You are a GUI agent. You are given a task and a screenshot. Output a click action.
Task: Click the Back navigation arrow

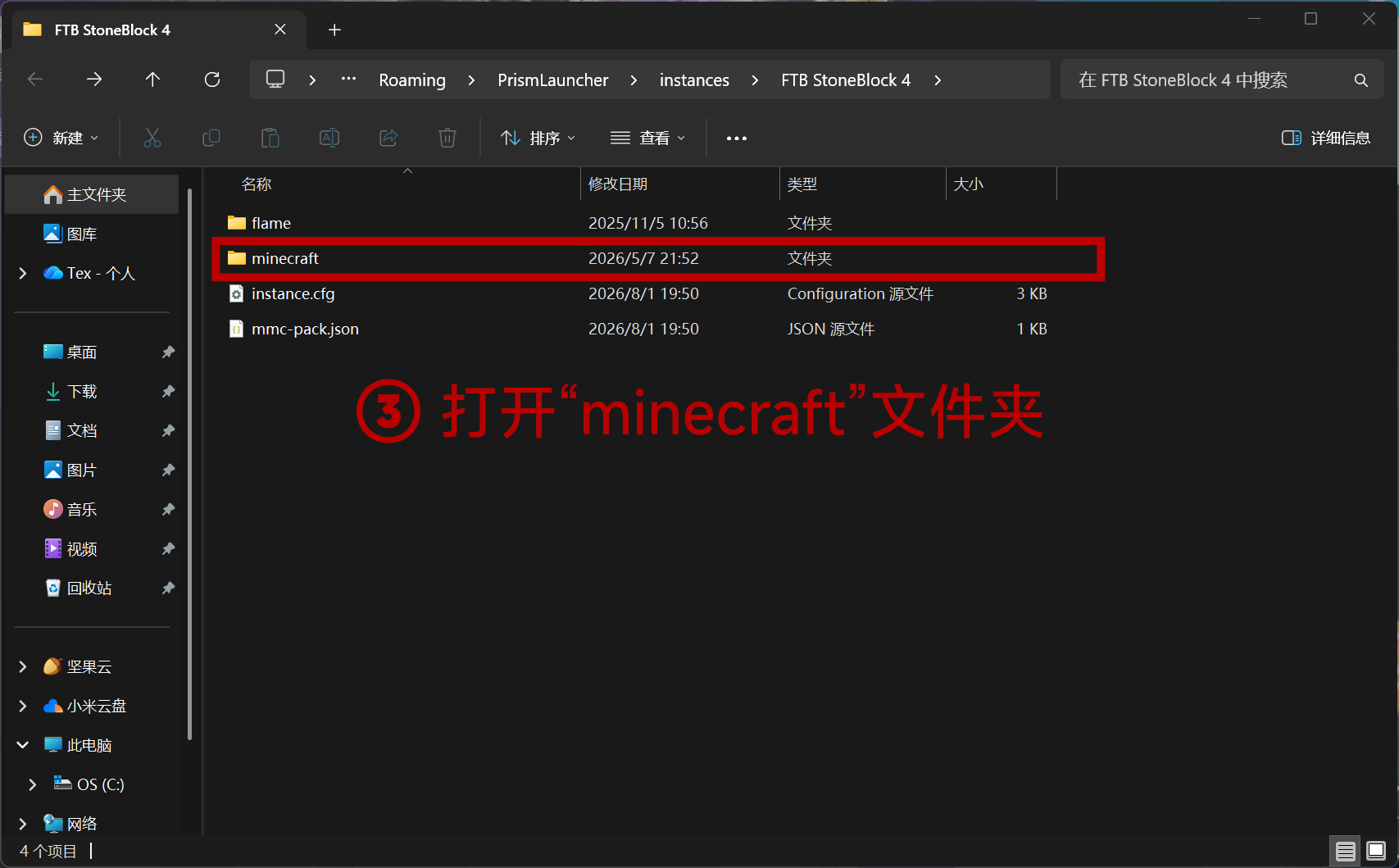point(35,80)
